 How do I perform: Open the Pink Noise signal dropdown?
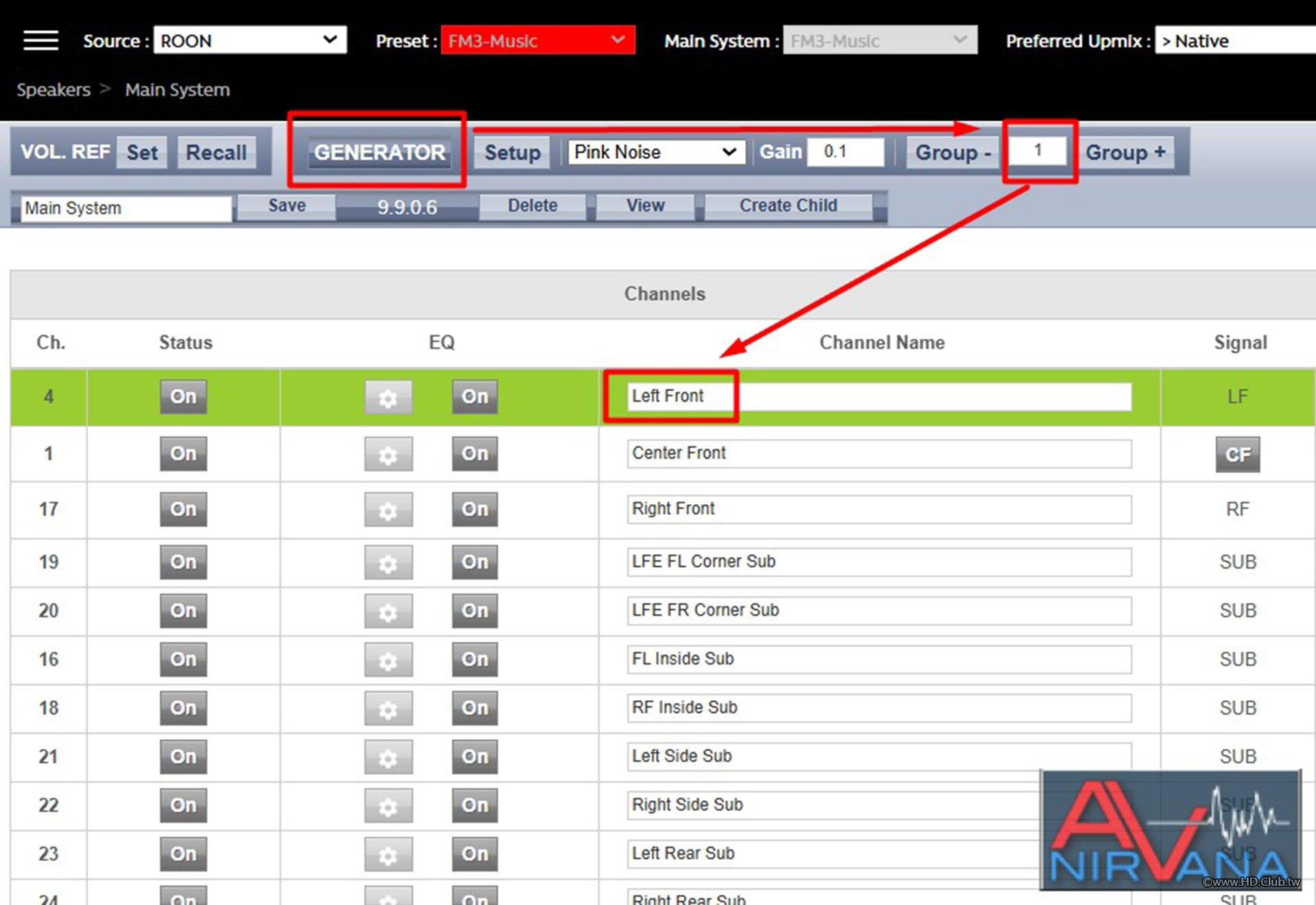coord(657,152)
